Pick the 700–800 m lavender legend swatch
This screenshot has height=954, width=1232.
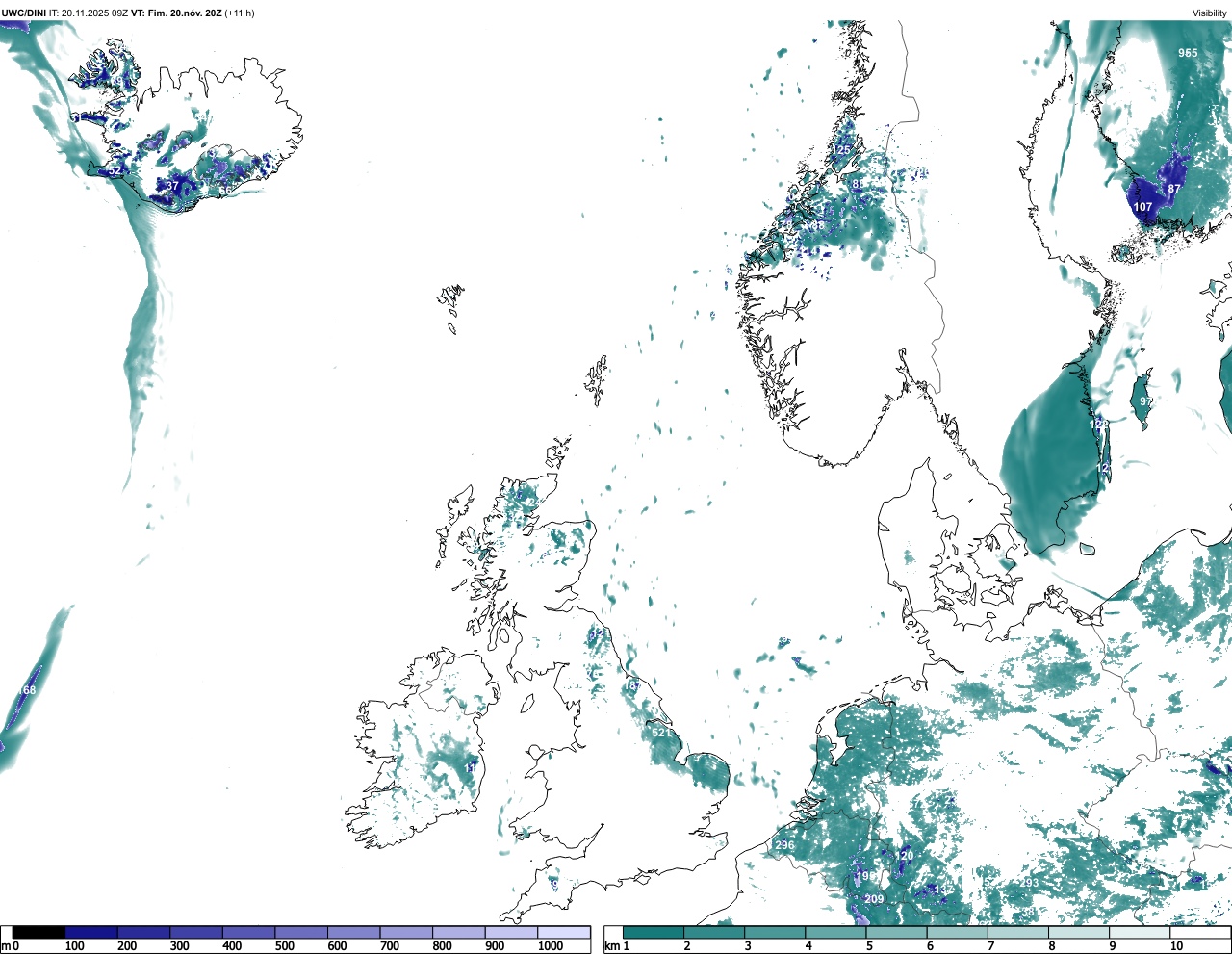406,933
